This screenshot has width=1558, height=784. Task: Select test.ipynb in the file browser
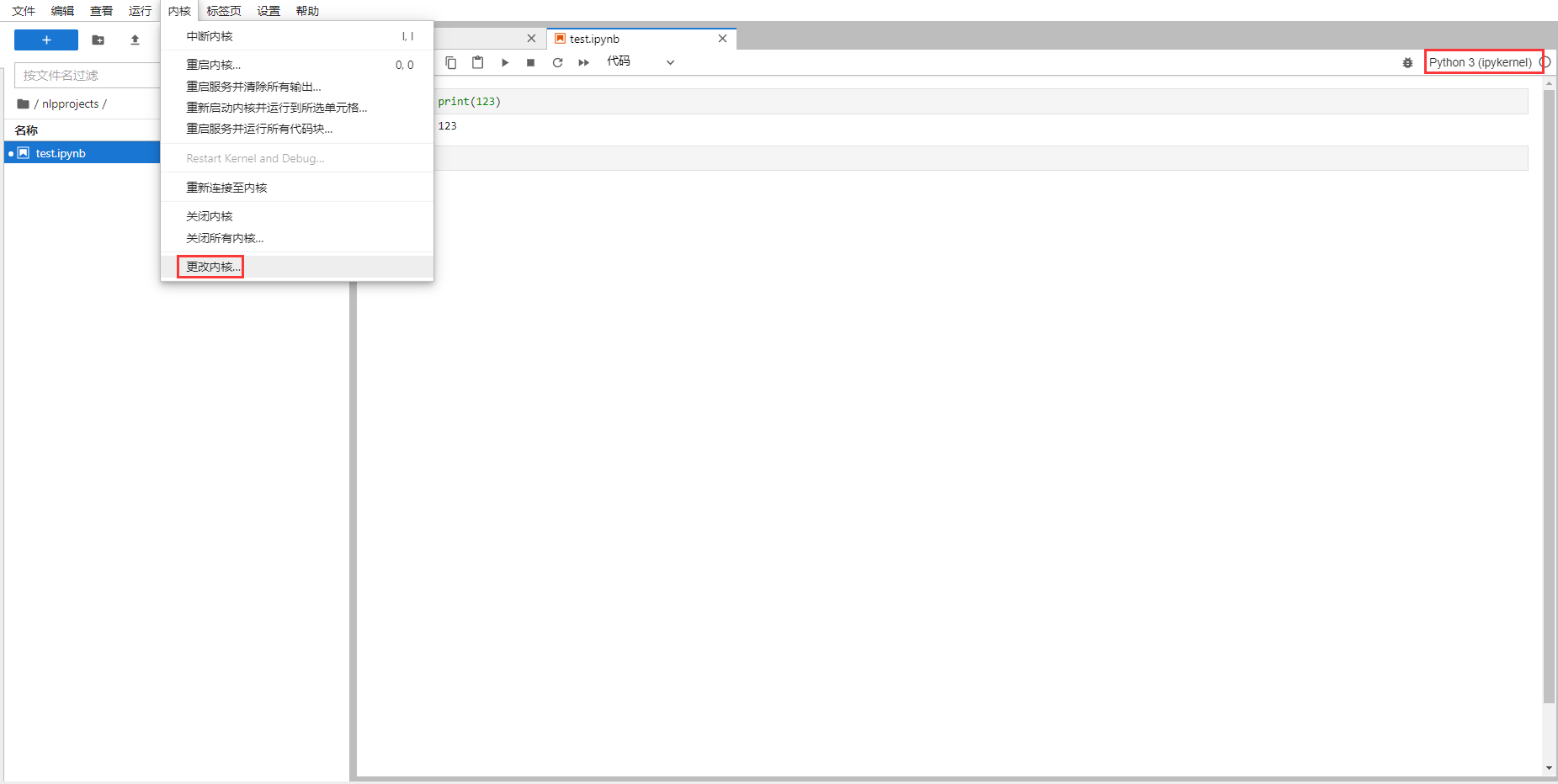pos(82,153)
